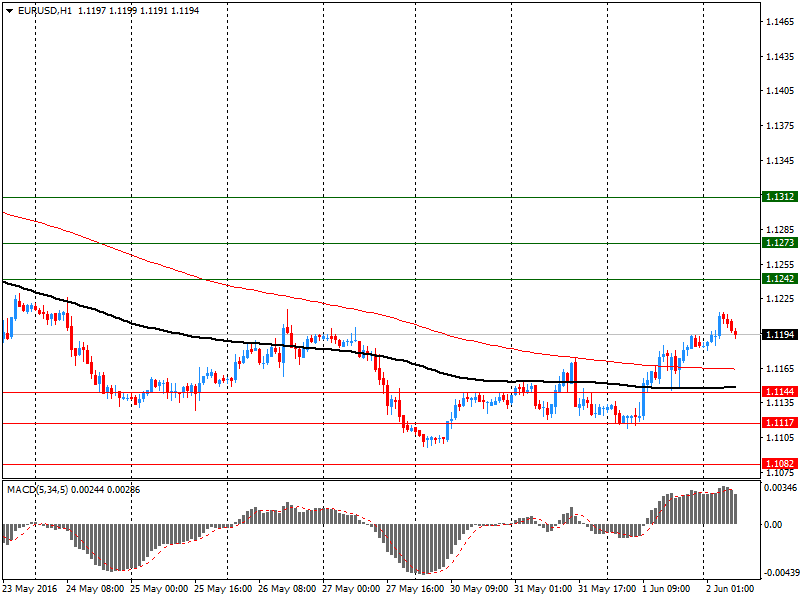Select the 1.1242 green resistance level label
The width and height of the screenshot is (800, 600).
(780, 279)
